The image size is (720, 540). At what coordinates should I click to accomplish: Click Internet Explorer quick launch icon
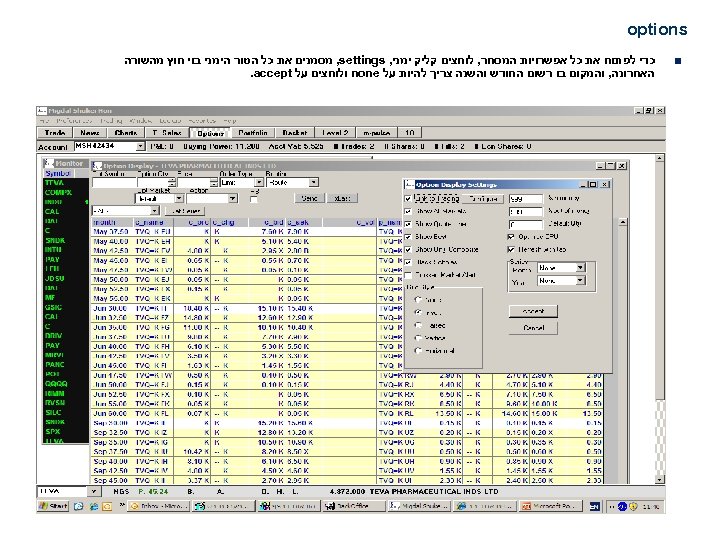coord(94,506)
